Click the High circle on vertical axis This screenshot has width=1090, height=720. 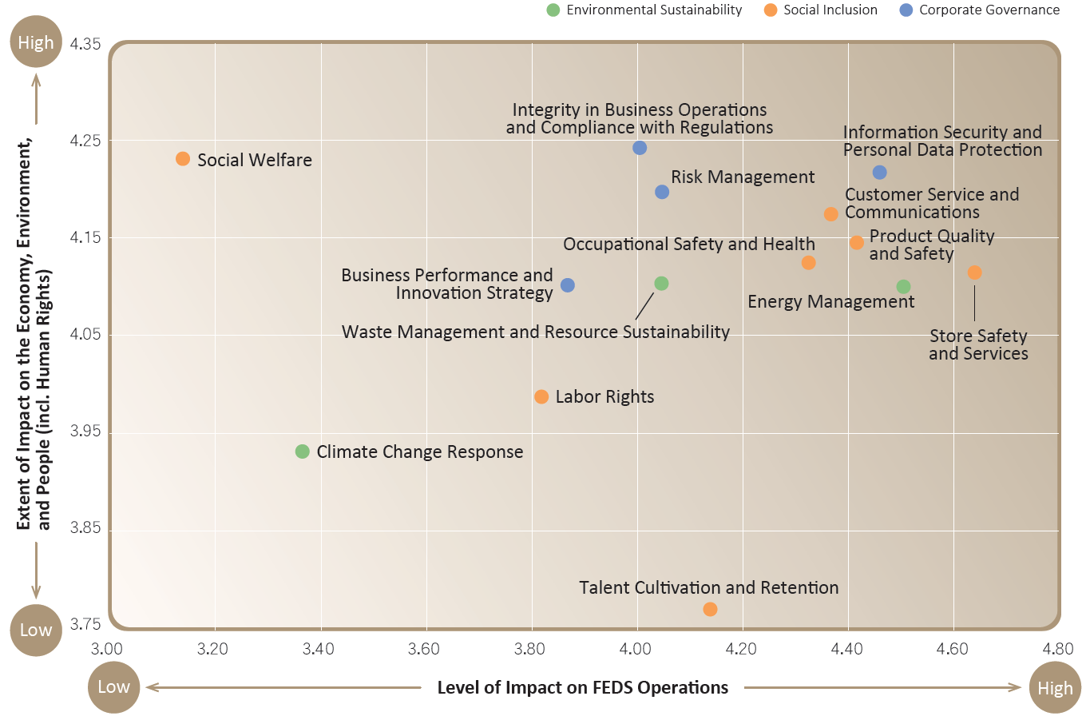tap(35, 42)
